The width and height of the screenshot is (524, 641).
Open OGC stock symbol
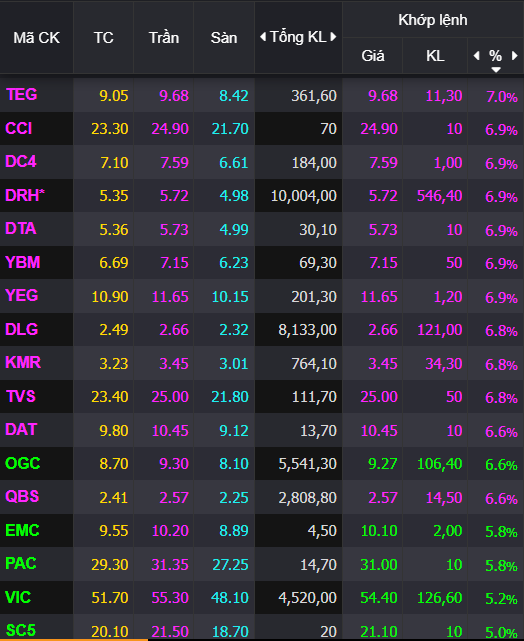coord(22,464)
